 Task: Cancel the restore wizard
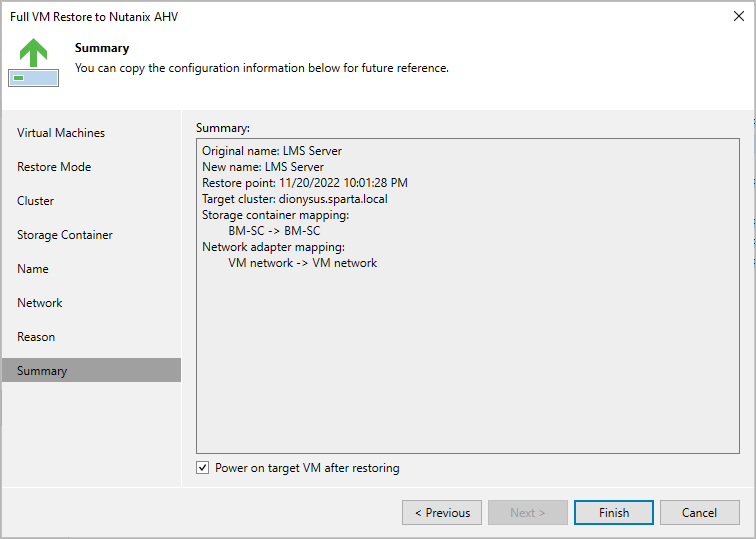699,513
